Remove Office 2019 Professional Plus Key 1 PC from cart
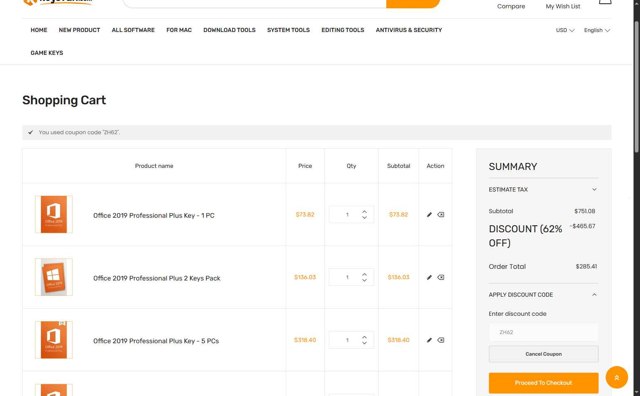This screenshot has height=396, width=640. pos(441,215)
